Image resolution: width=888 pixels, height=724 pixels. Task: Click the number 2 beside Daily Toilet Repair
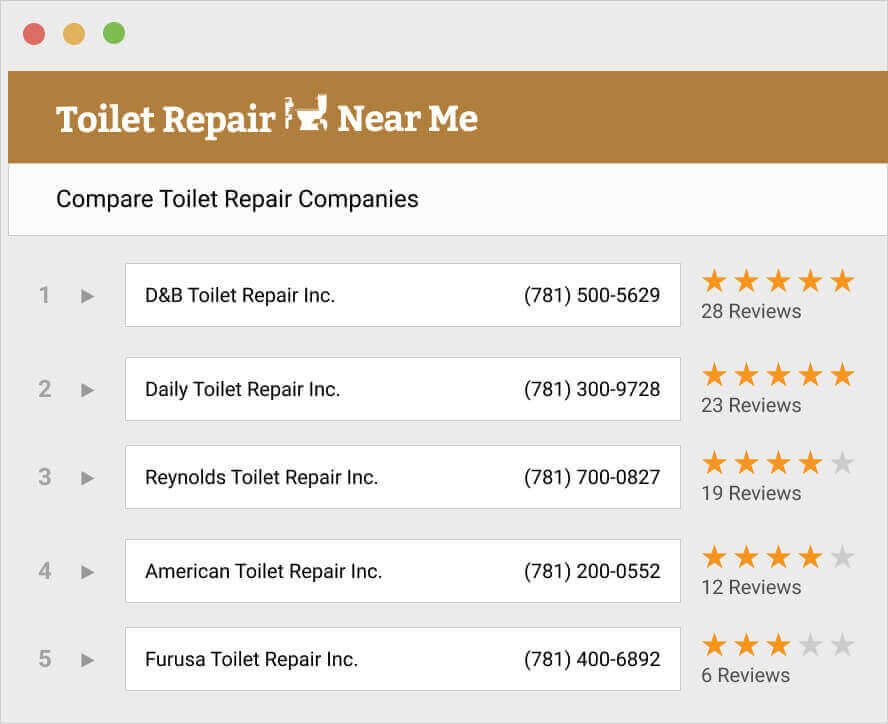(x=44, y=389)
